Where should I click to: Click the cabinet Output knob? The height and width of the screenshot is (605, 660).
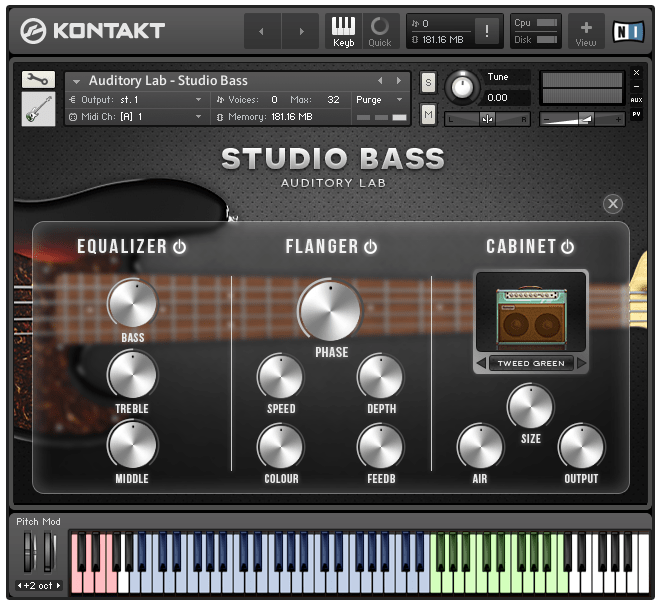[x=581, y=446]
